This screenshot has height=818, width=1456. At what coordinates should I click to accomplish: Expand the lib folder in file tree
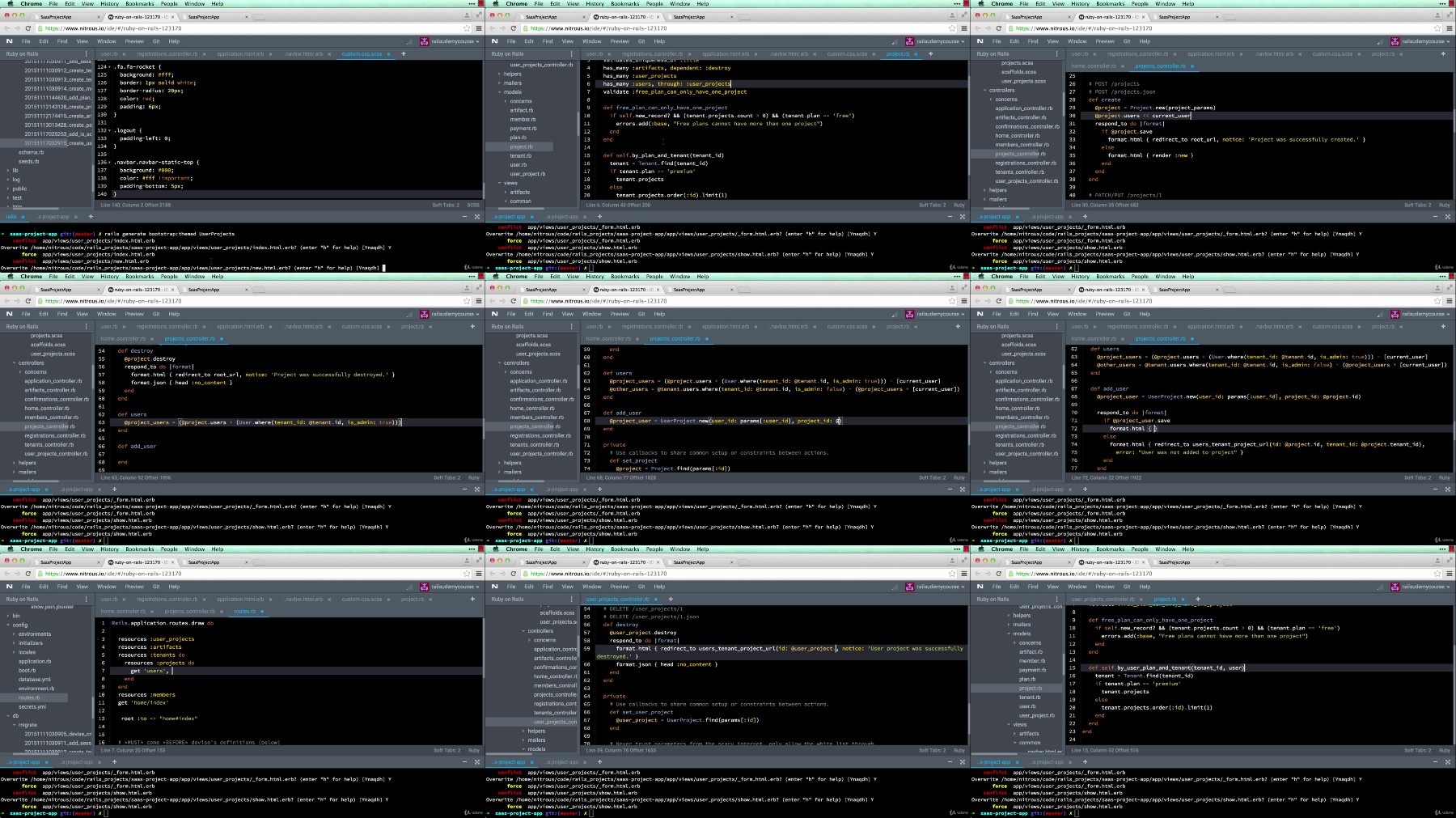[9, 171]
